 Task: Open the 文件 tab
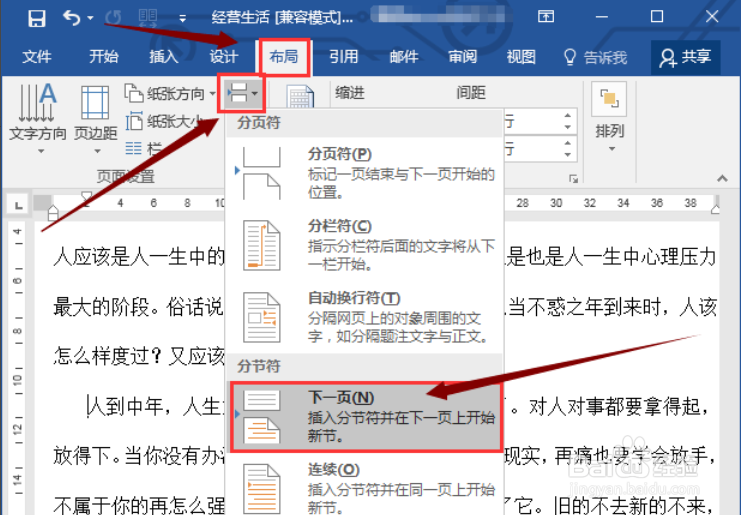tap(36, 57)
